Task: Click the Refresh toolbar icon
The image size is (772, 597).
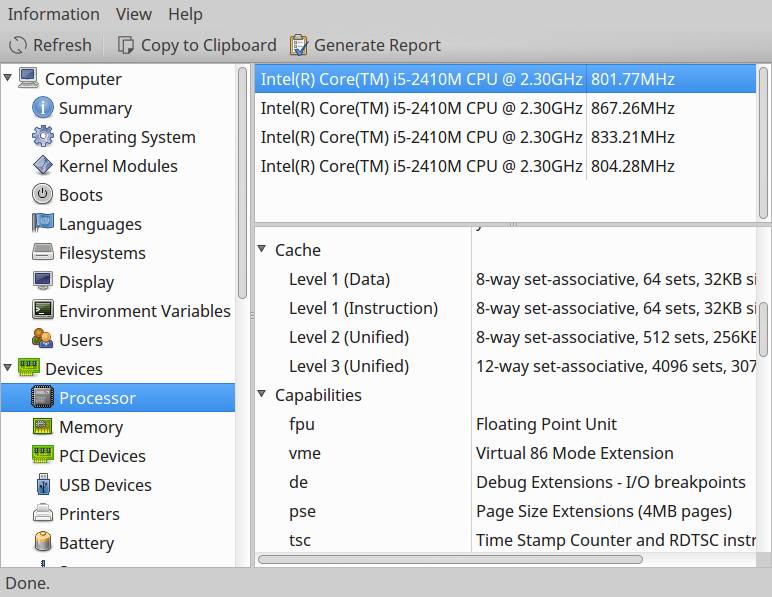Action: pyautogui.click(x=18, y=45)
